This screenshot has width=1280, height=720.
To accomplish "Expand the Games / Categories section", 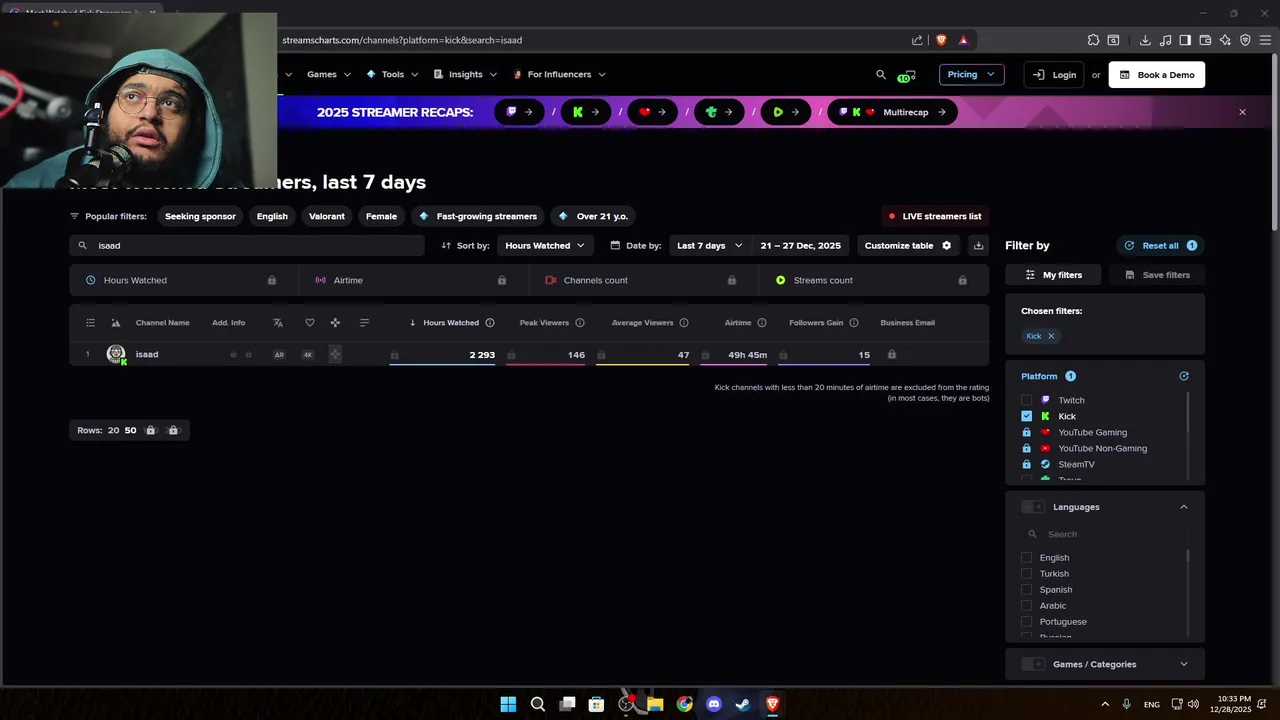I will pos(1184,664).
